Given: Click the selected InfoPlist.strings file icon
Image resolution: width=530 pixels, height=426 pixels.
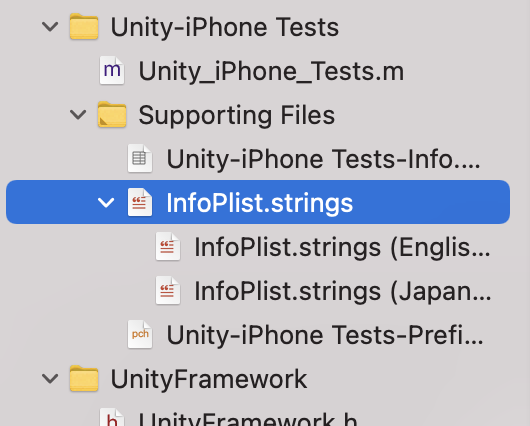Looking at the screenshot, I should (140, 202).
